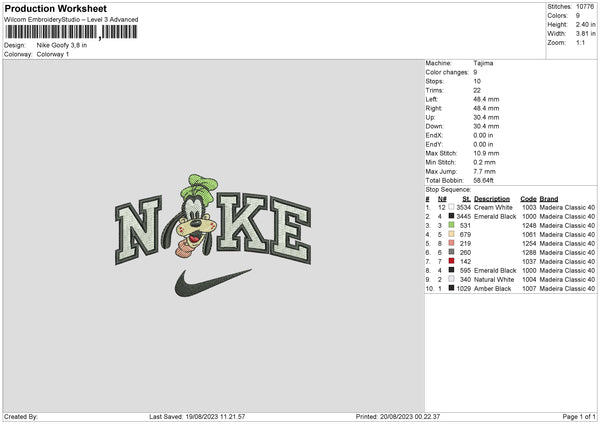Click the Printed 20/08/2023 timestamp
Screen dimensions: 600x424
(398, 416)
